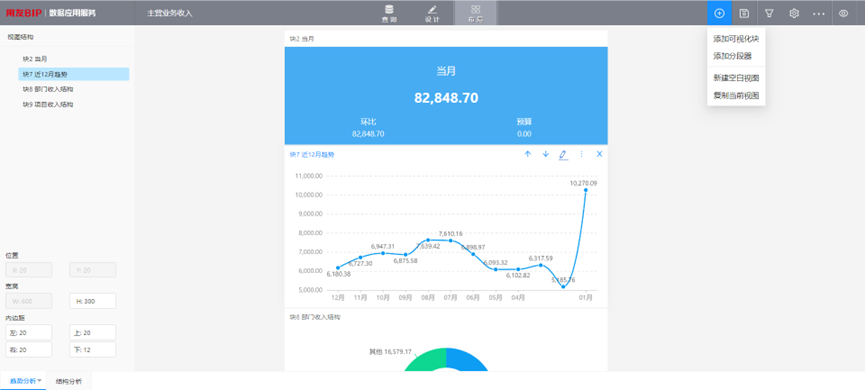Expand the 趋势分析 bottom tab dropdown arrow
Viewport: 865px width, 390px height.
point(40,381)
